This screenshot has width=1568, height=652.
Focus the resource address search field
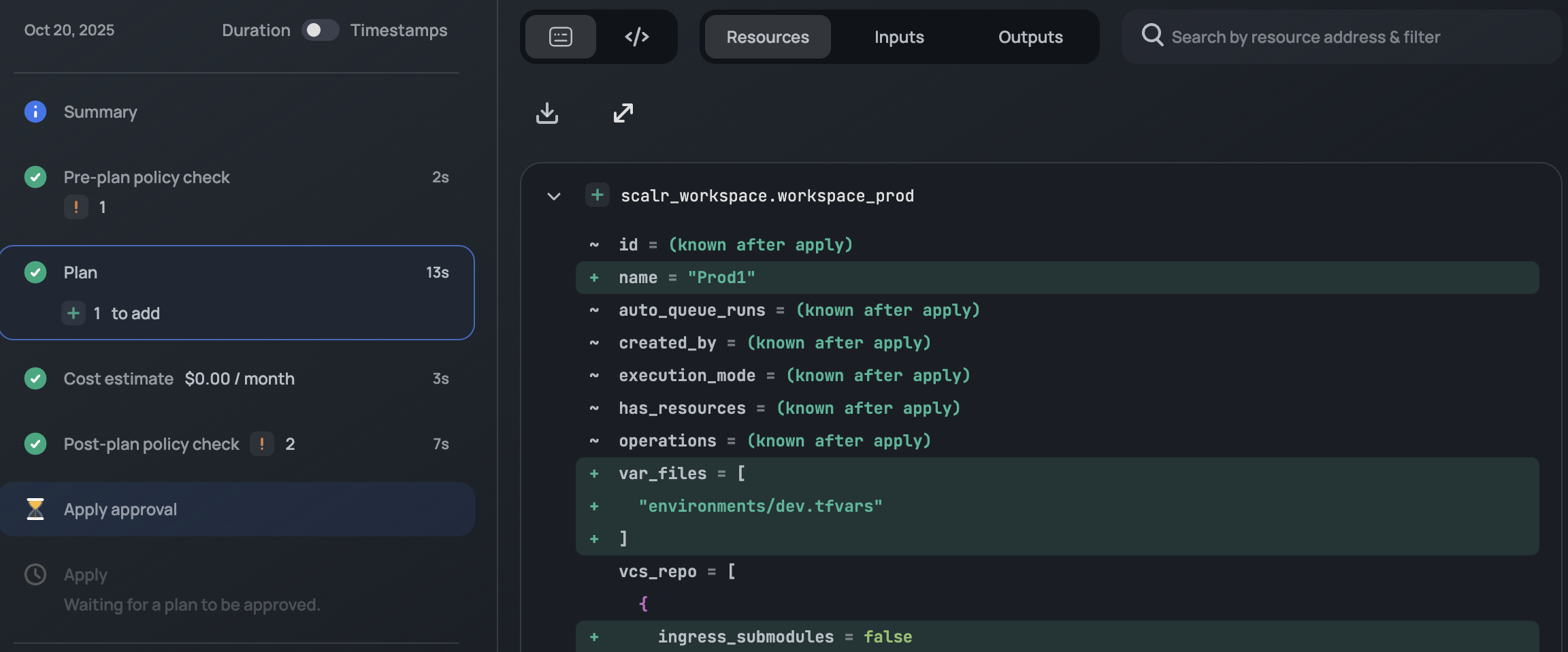[x=1342, y=37]
